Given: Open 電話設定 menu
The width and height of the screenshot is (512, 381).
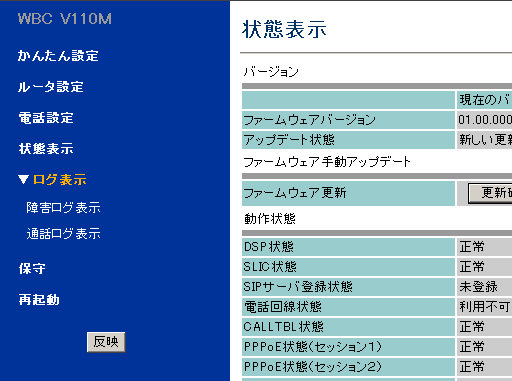Looking at the screenshot, I should click(x=46, y=118).
